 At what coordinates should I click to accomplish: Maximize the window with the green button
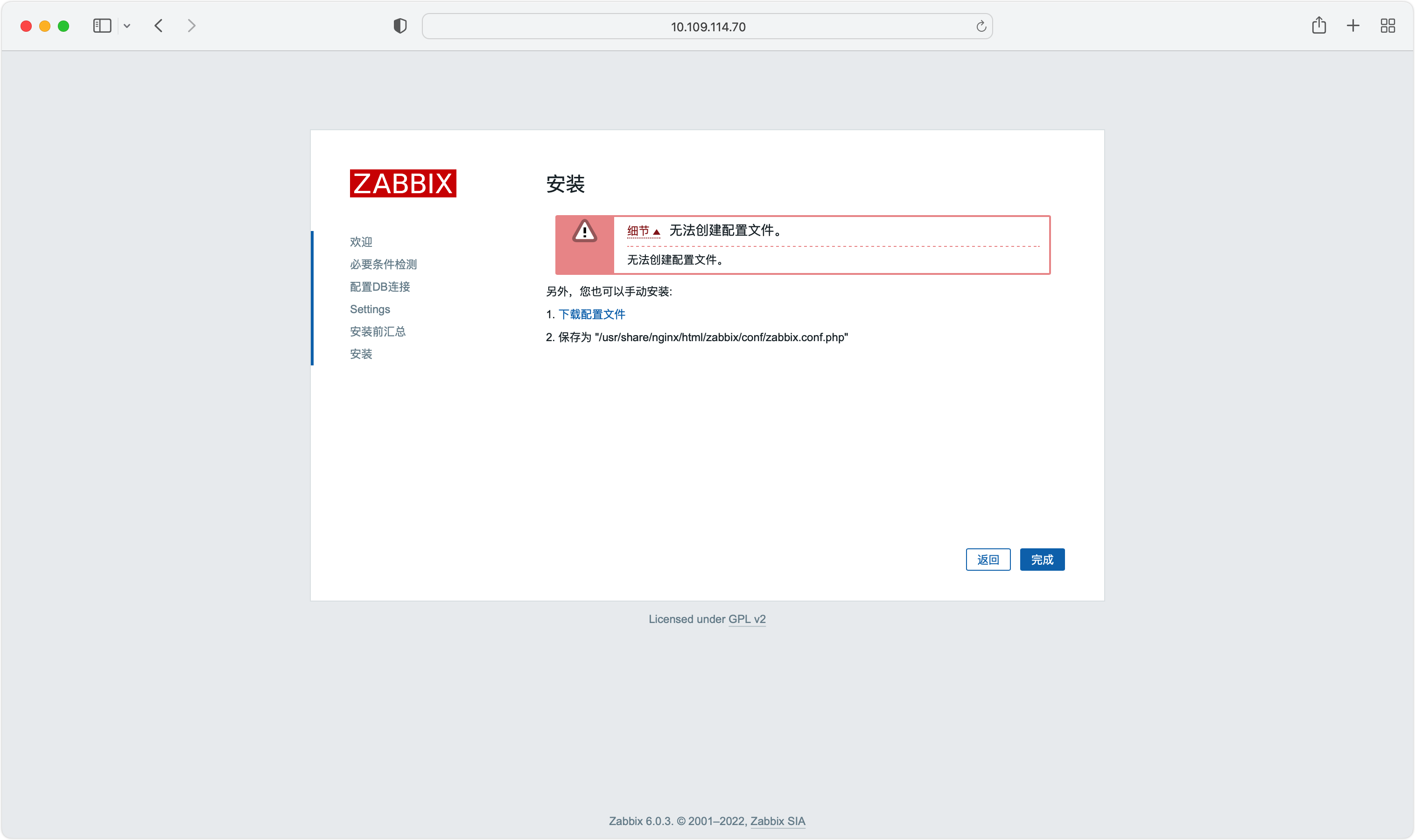pos(63,26)
